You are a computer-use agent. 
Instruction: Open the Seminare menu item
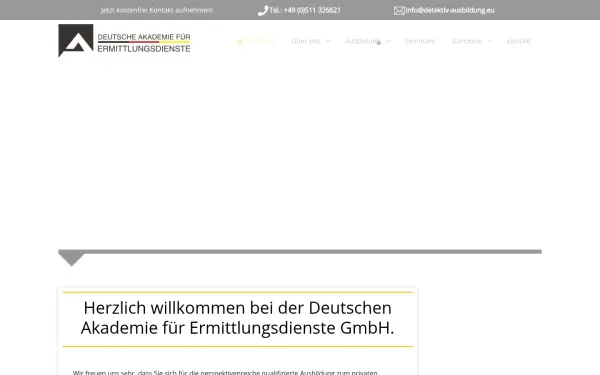point(419,41)
